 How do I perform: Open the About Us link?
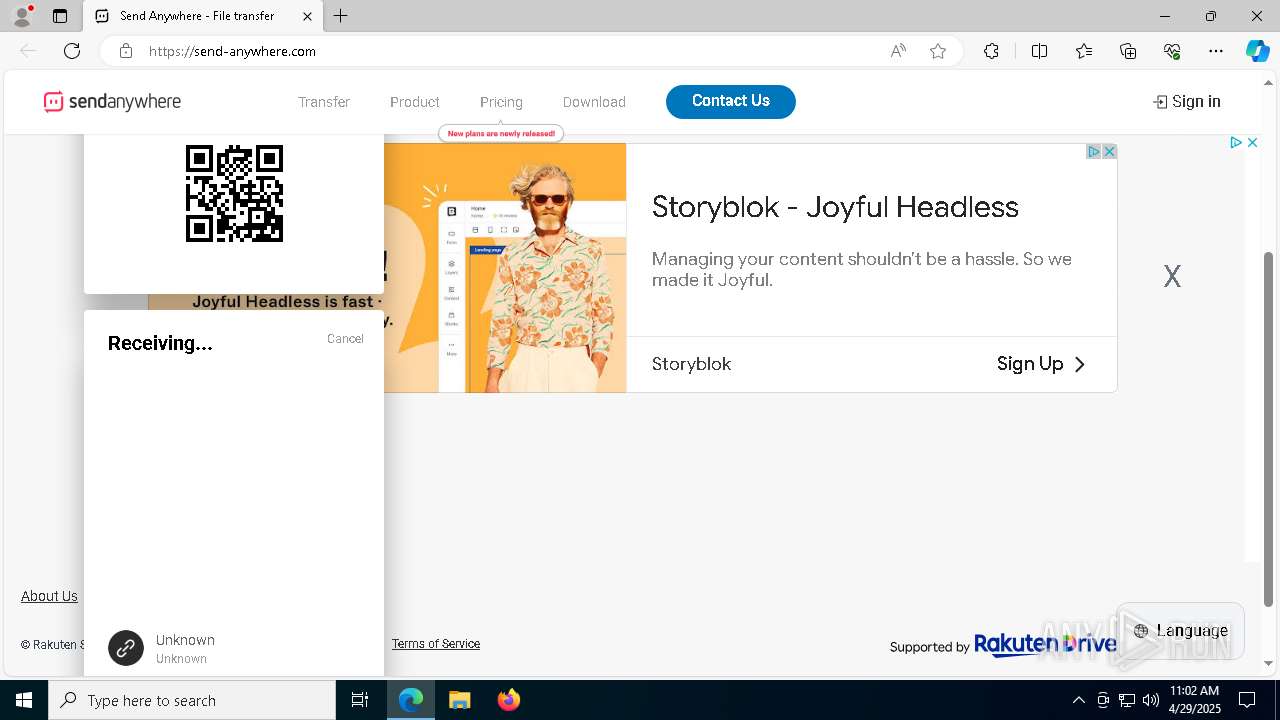click(x=49, y=596)
